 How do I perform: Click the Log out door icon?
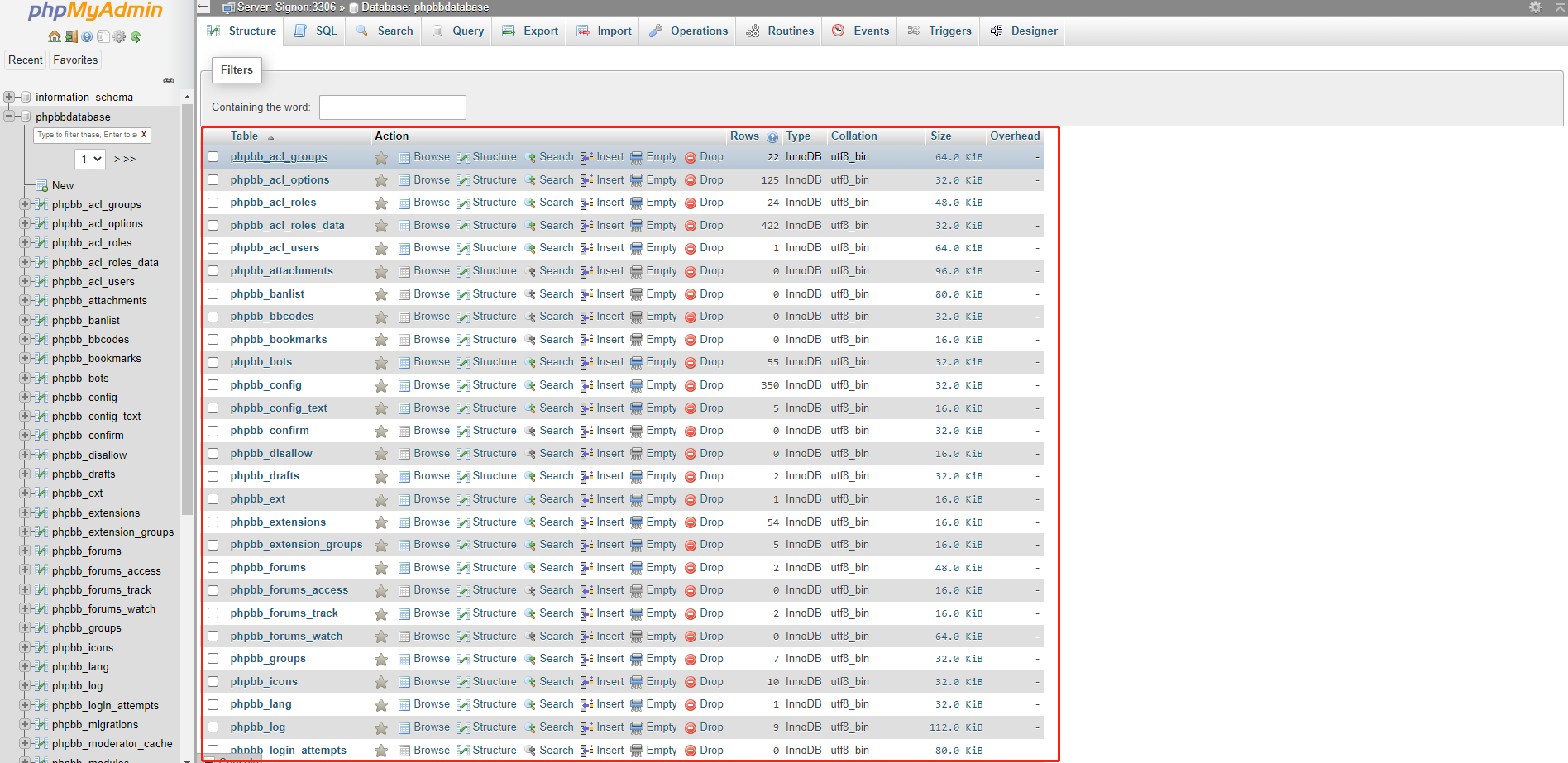(71, 36)
